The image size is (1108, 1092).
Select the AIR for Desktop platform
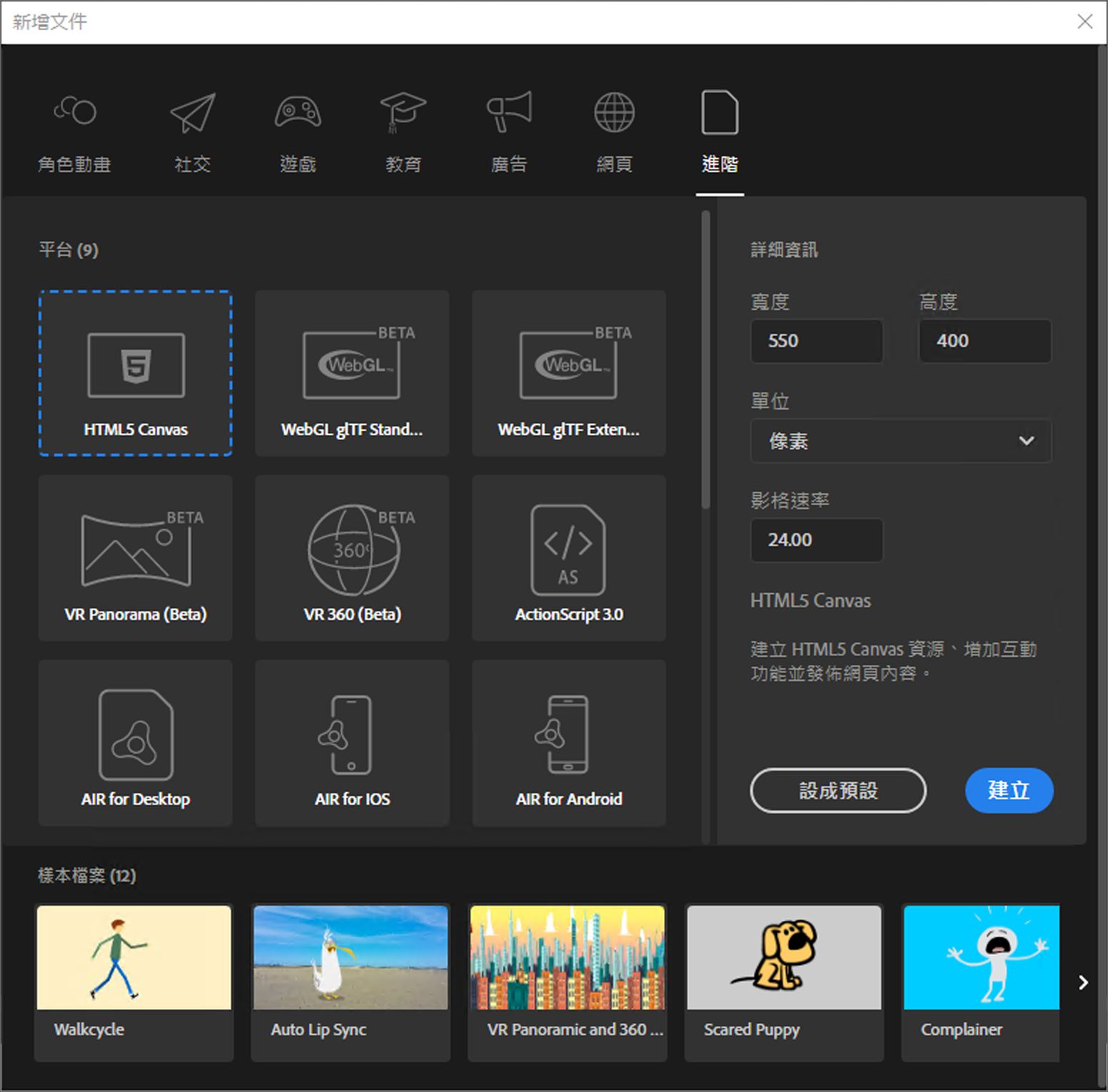point(135,743)
